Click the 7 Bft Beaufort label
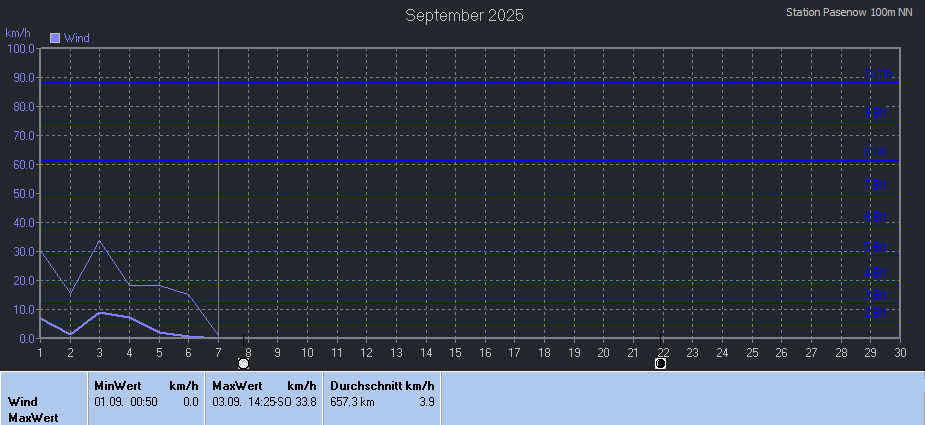 [x=875, y=185]
